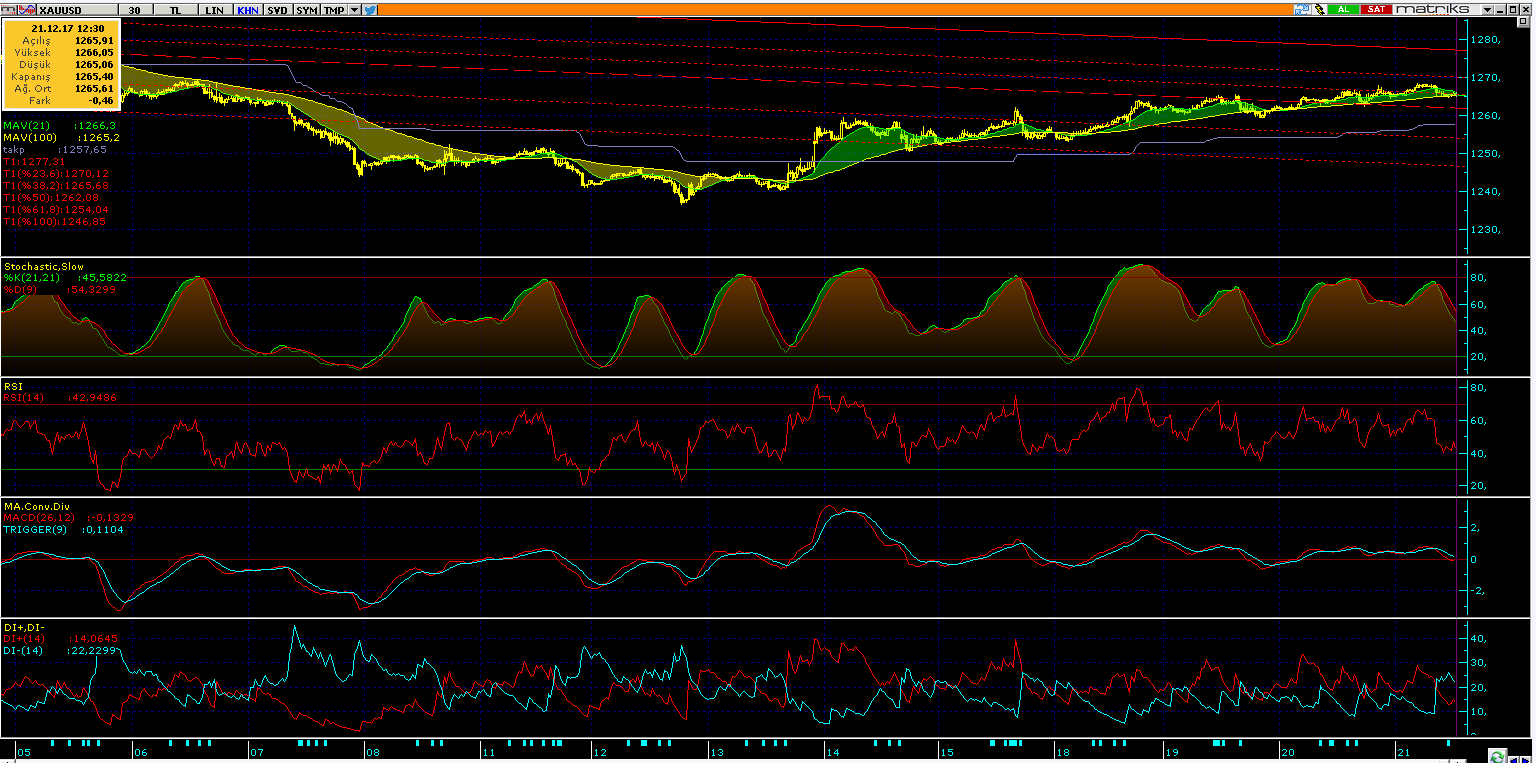Click the XAUUSD symbol field
The width and height of the screenshot is (1536, 763).
point(75,9)
